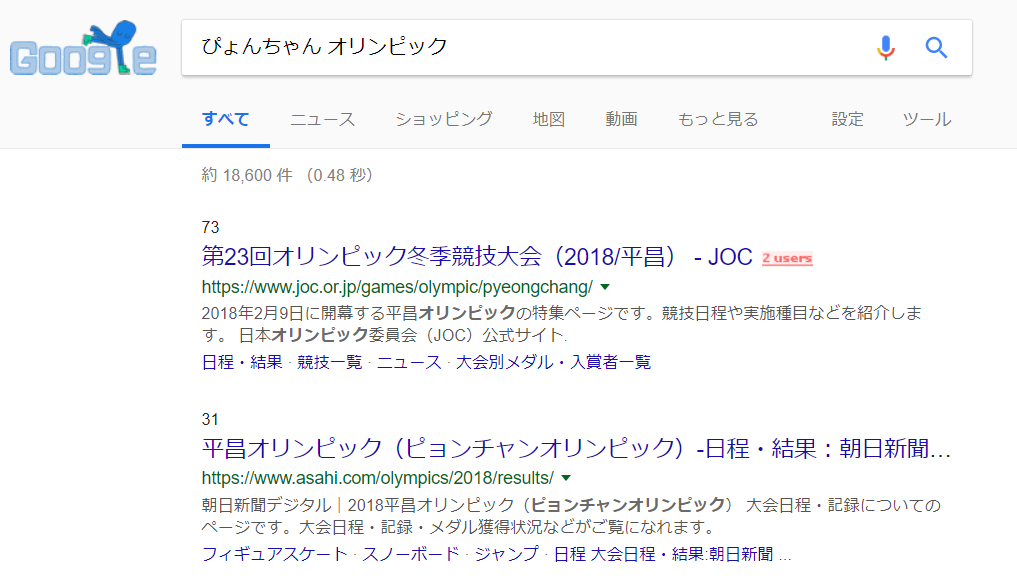Viewport: 1017px width, 581px height.
Task: Open the ショッピング tab
Action: pos(444,119)
